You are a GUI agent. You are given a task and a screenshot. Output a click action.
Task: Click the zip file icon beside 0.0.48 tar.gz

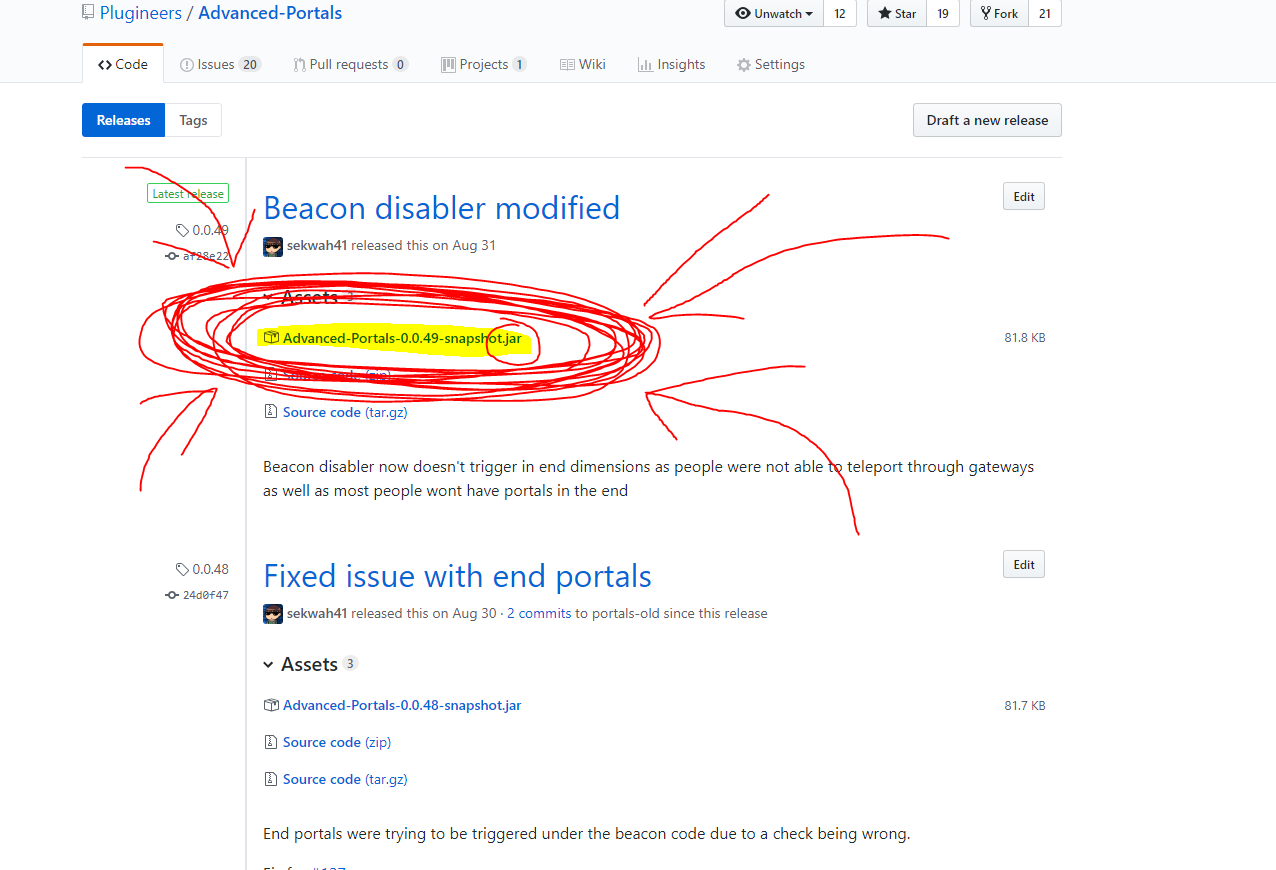pos(270,780)
